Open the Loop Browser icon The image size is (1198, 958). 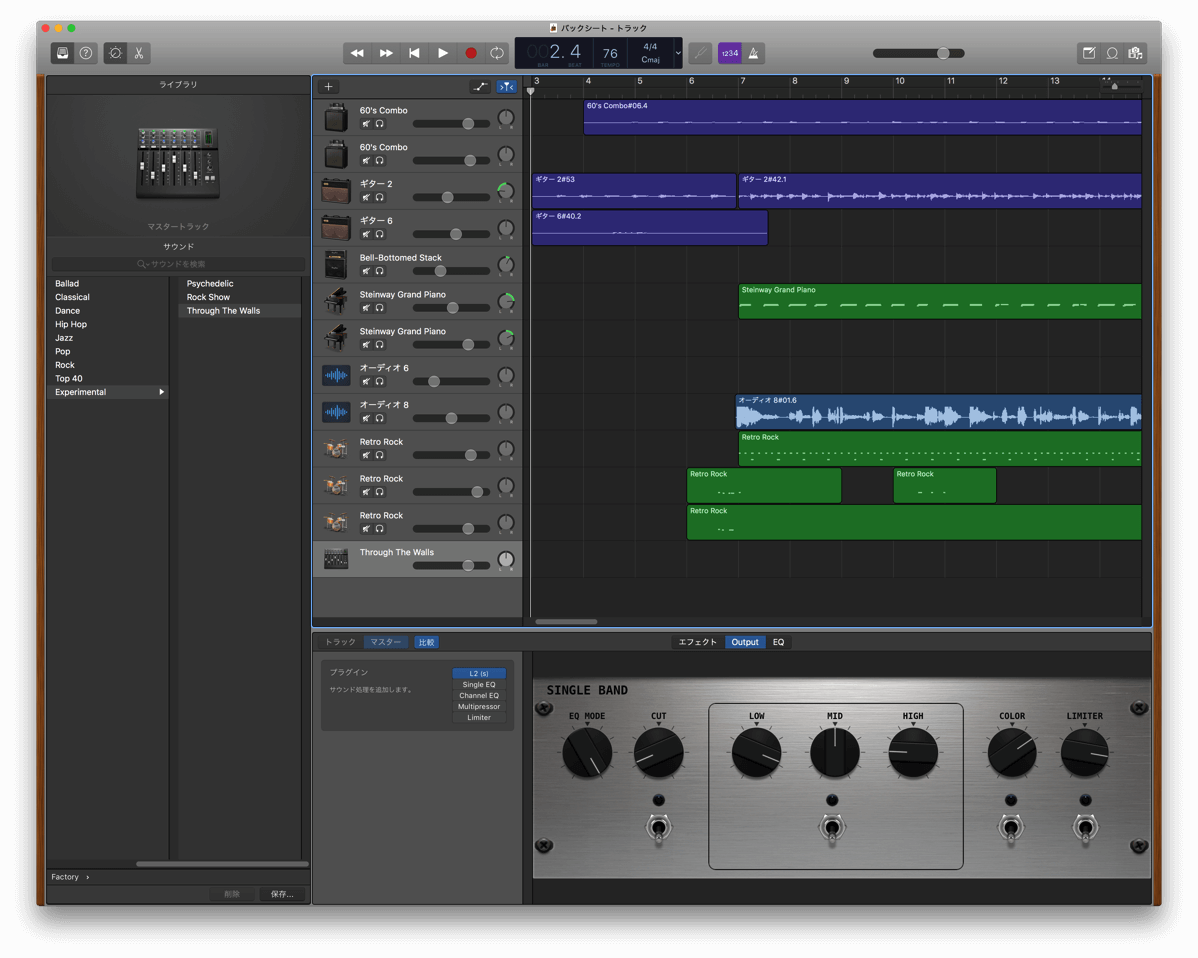pos(1112,53)
